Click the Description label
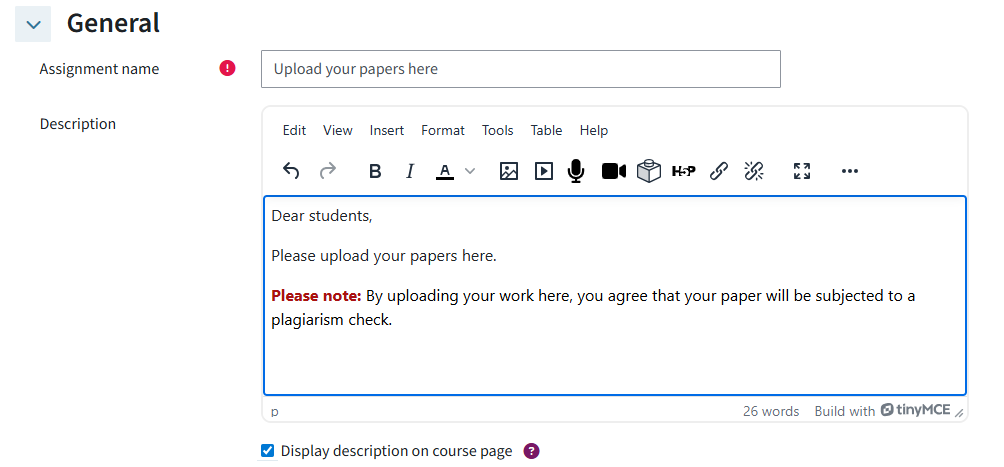1004x467 pixels. pyautogui.click(x=77, y=124)
